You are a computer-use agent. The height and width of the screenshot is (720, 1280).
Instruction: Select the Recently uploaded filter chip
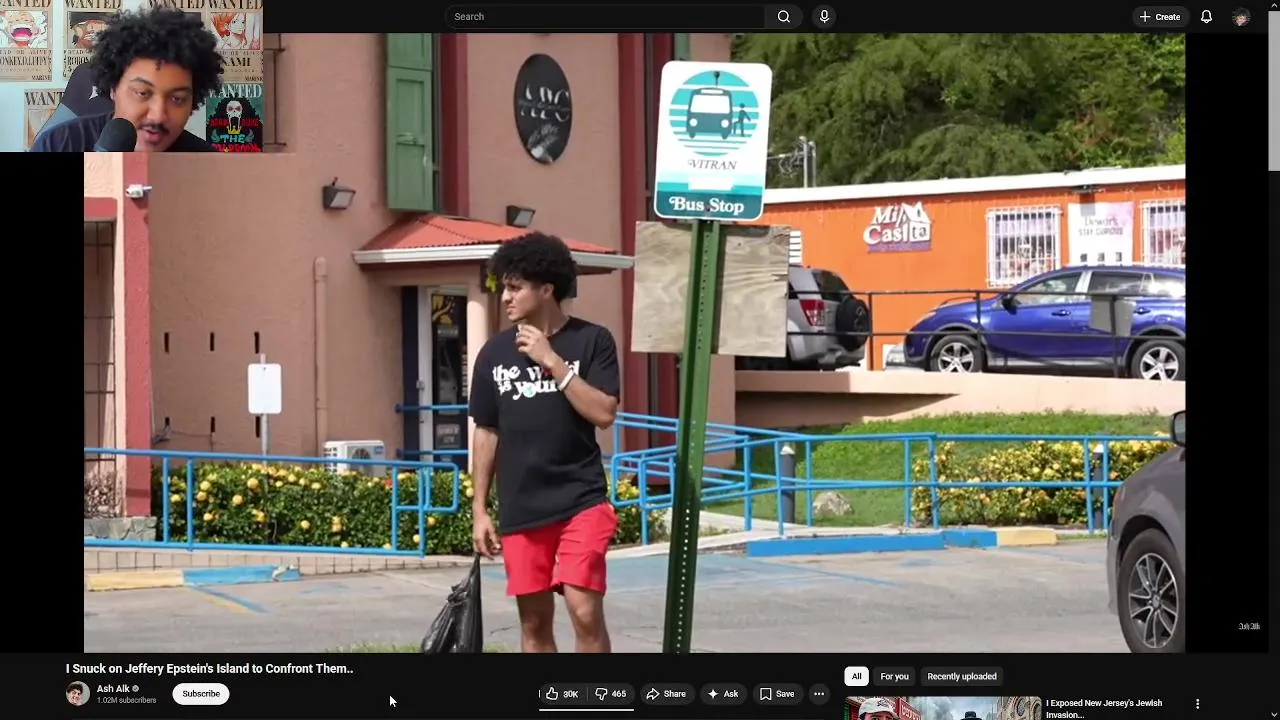[962, 676]
